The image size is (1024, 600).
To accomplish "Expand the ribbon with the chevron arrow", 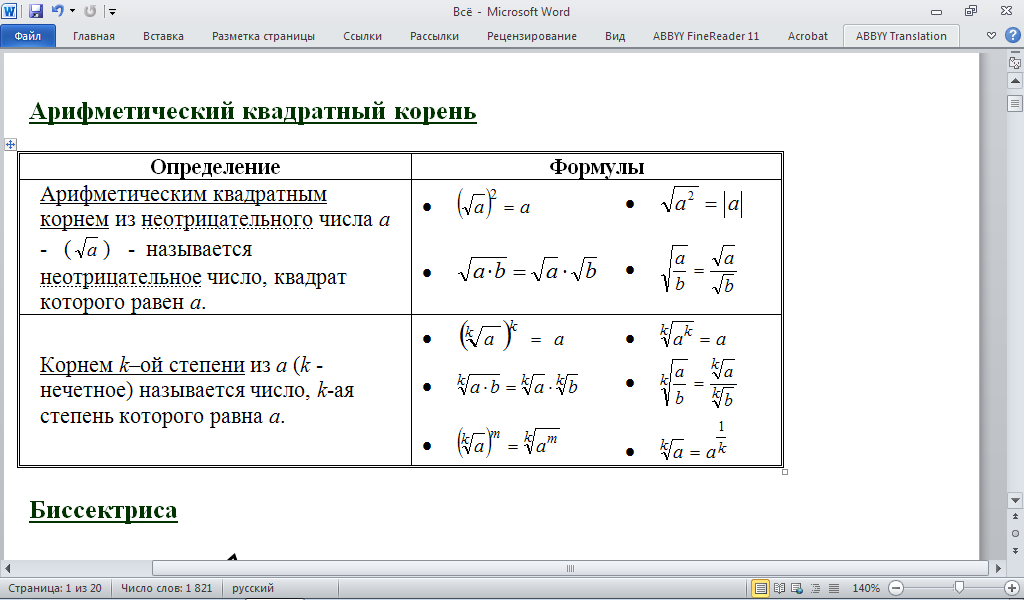I will click(991, 35).
